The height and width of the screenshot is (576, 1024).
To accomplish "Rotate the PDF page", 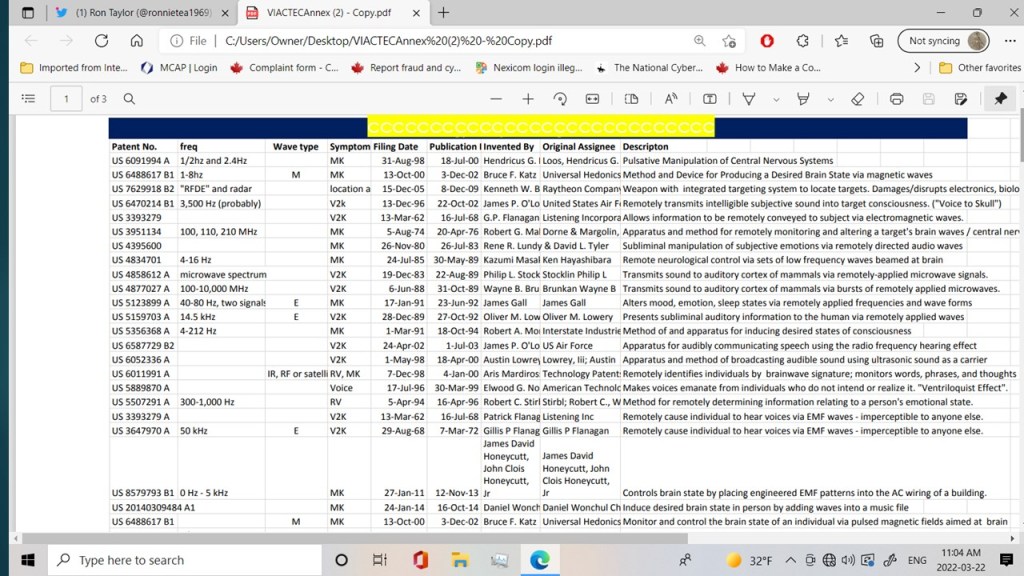I will click(x=560, y=99).
